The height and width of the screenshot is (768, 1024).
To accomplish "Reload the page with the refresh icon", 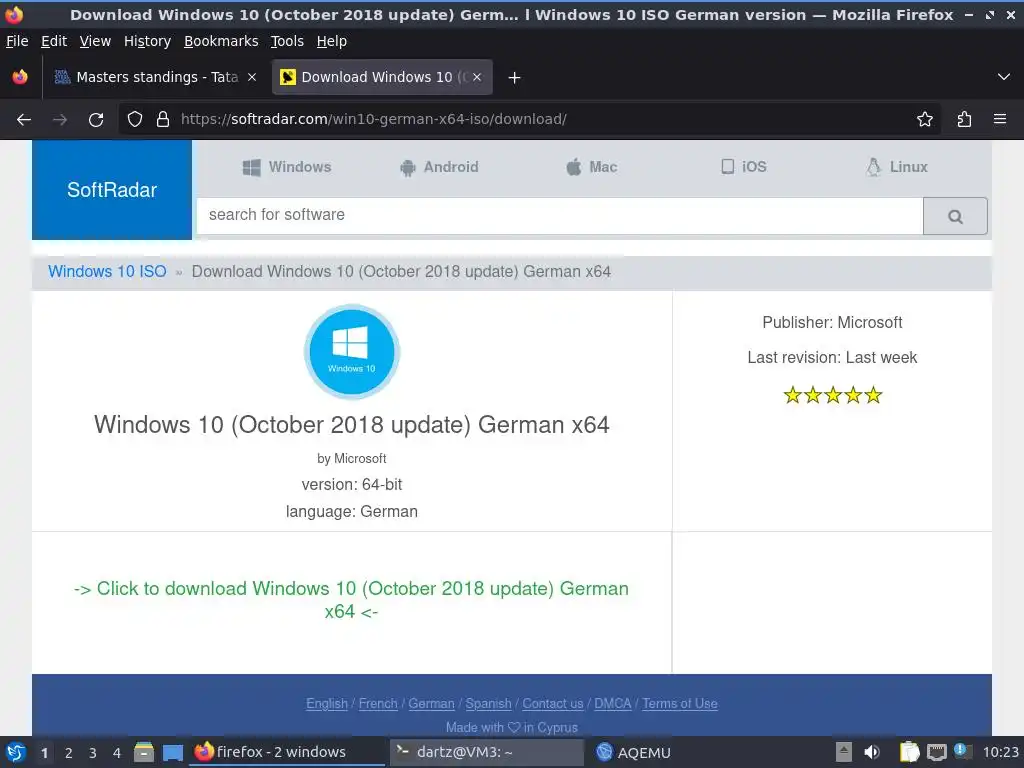I will [96, 120].
